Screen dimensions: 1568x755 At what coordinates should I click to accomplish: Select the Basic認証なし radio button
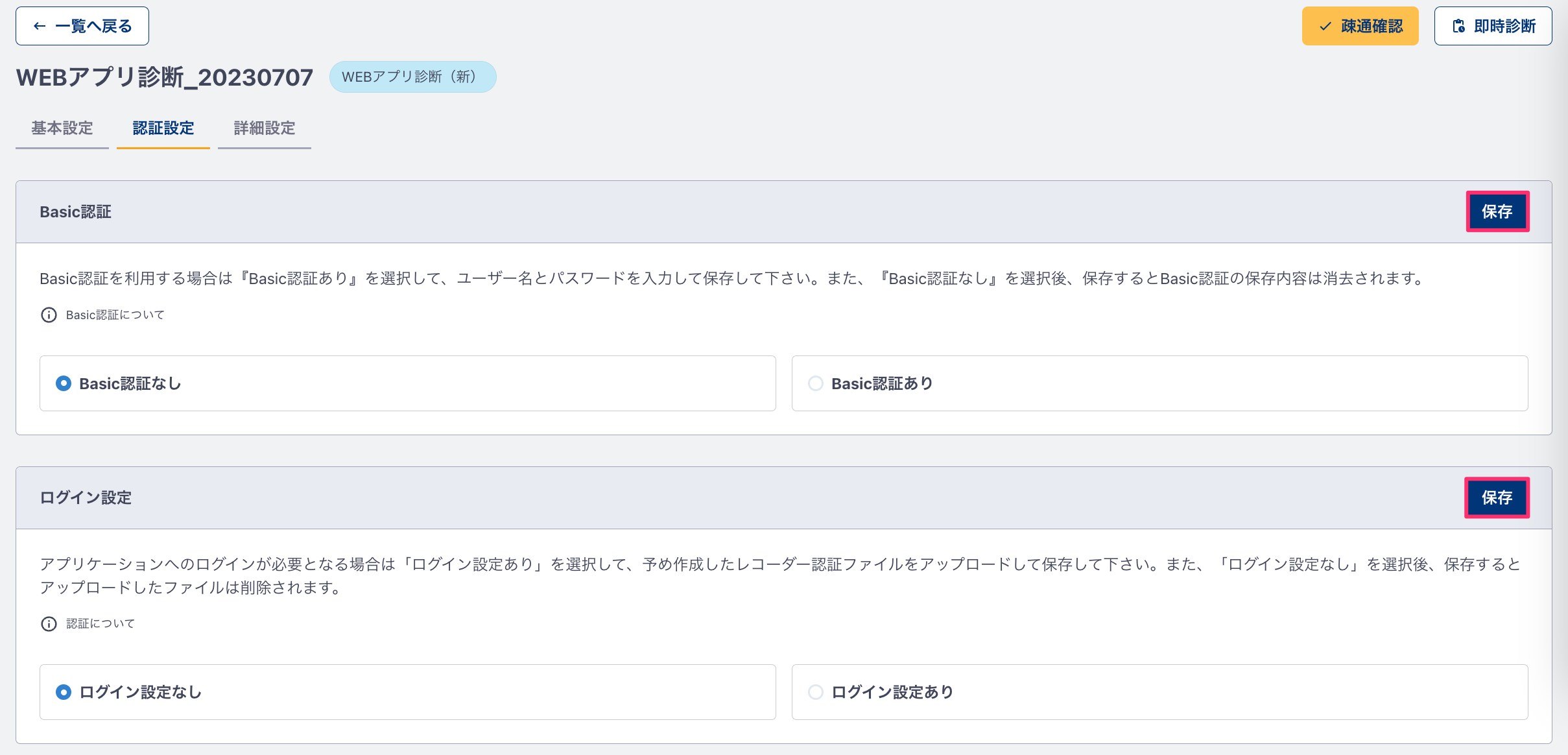[64, 383]
